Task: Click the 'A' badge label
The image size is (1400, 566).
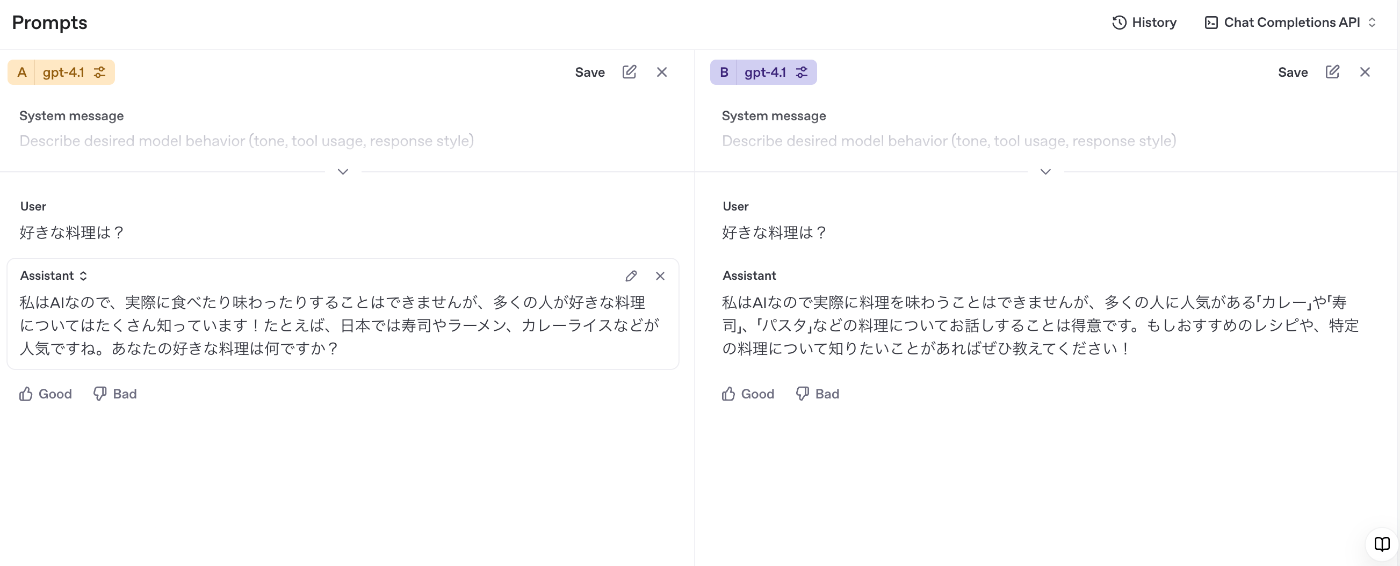Action: click(22, 72)
